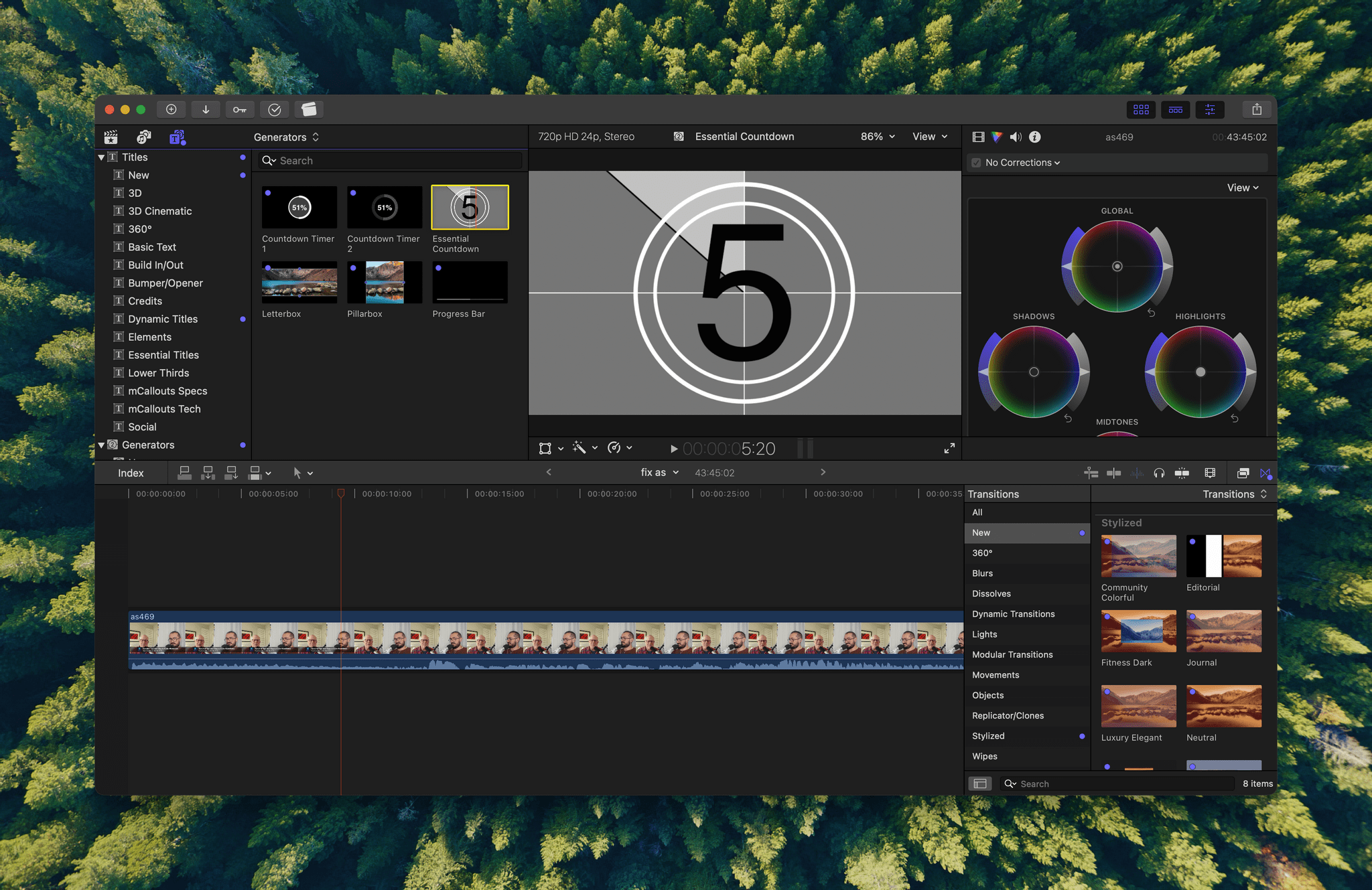Open the Generators category dropdown
The image size is (1372, 890).
coord(287,137)
